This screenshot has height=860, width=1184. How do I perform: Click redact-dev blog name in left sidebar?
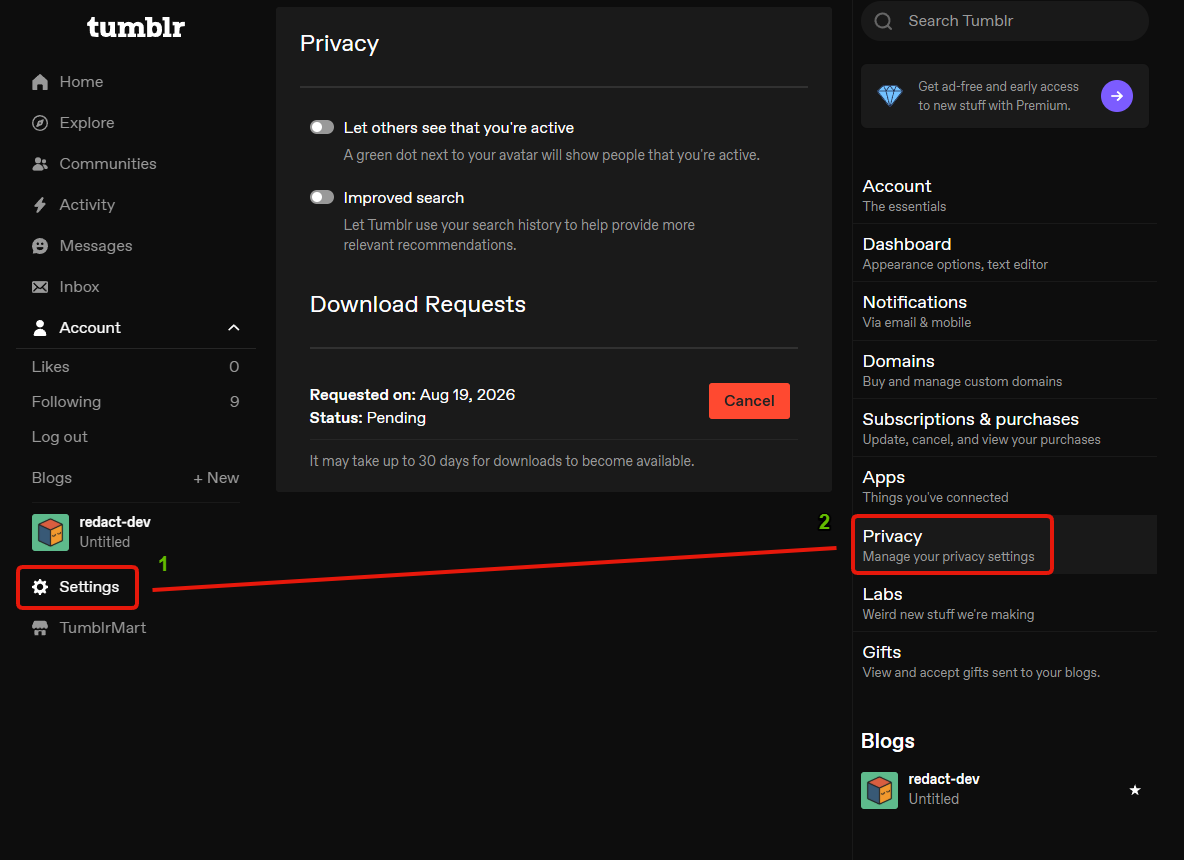tap(115, 522)
